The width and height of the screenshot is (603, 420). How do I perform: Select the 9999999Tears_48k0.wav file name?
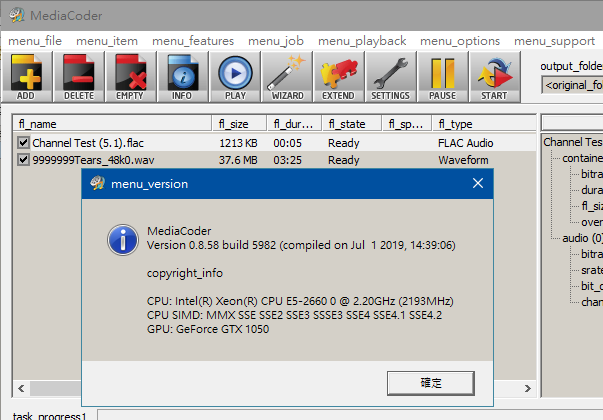[93, 160]
